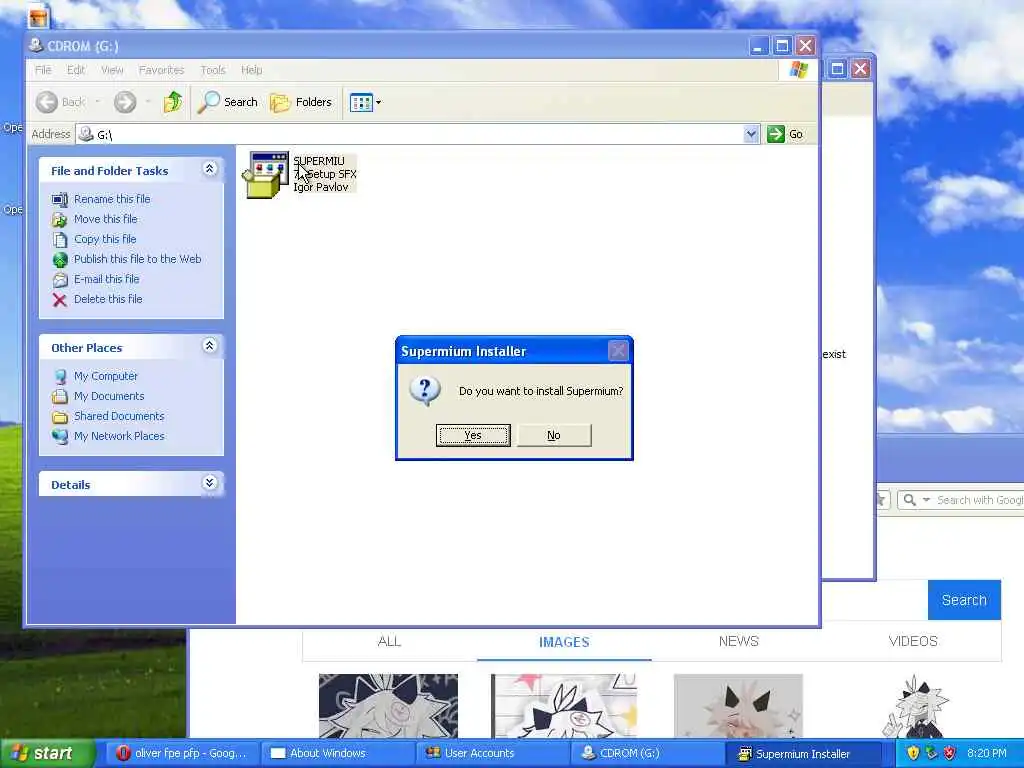Viewport: 1024px width, 768px height.
Task: Go Back using the Explorer toolbar
Action: (x=60, y=102)
